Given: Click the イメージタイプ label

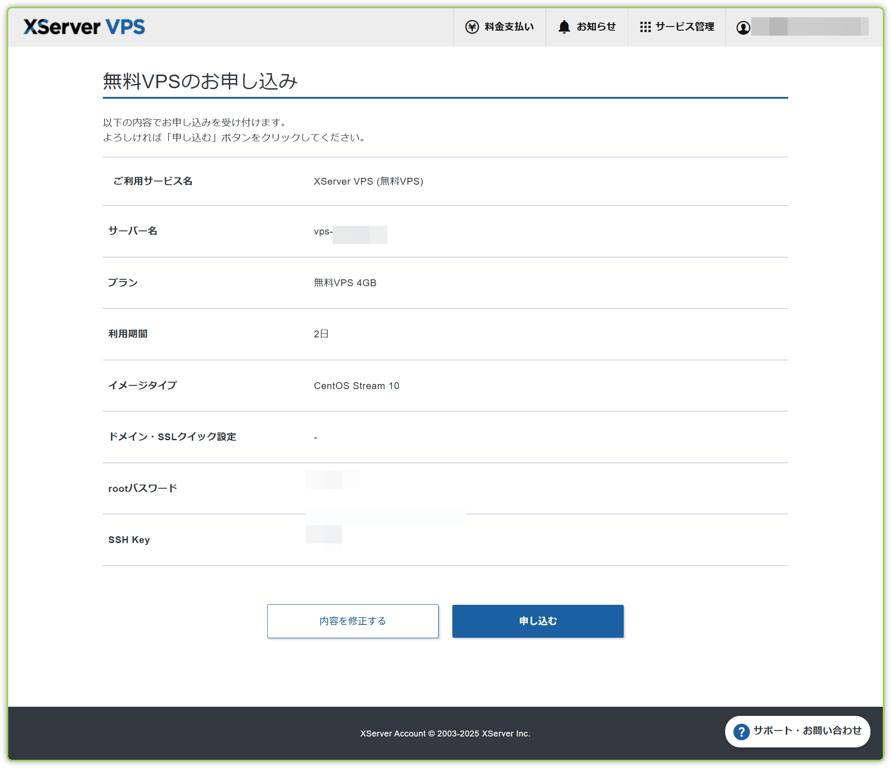Looking at the screenshot, I should point(143,385).
